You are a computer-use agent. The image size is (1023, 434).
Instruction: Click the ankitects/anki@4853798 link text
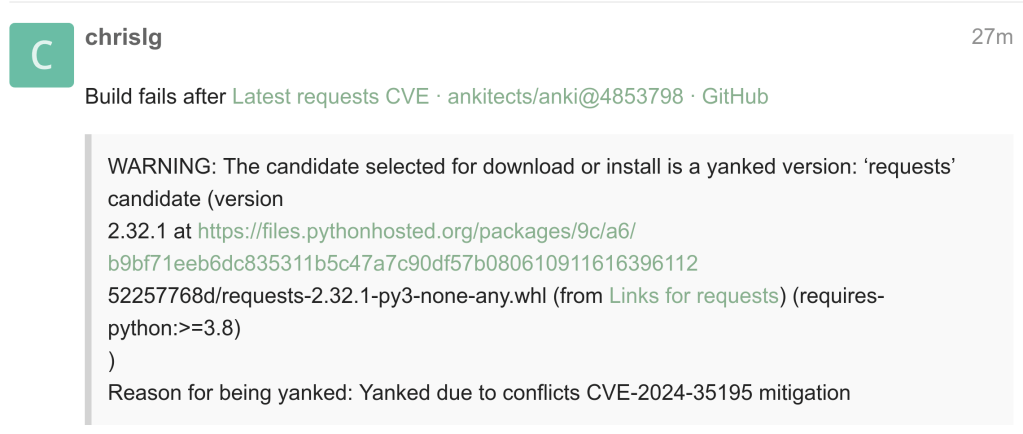[x=565, y=97]
